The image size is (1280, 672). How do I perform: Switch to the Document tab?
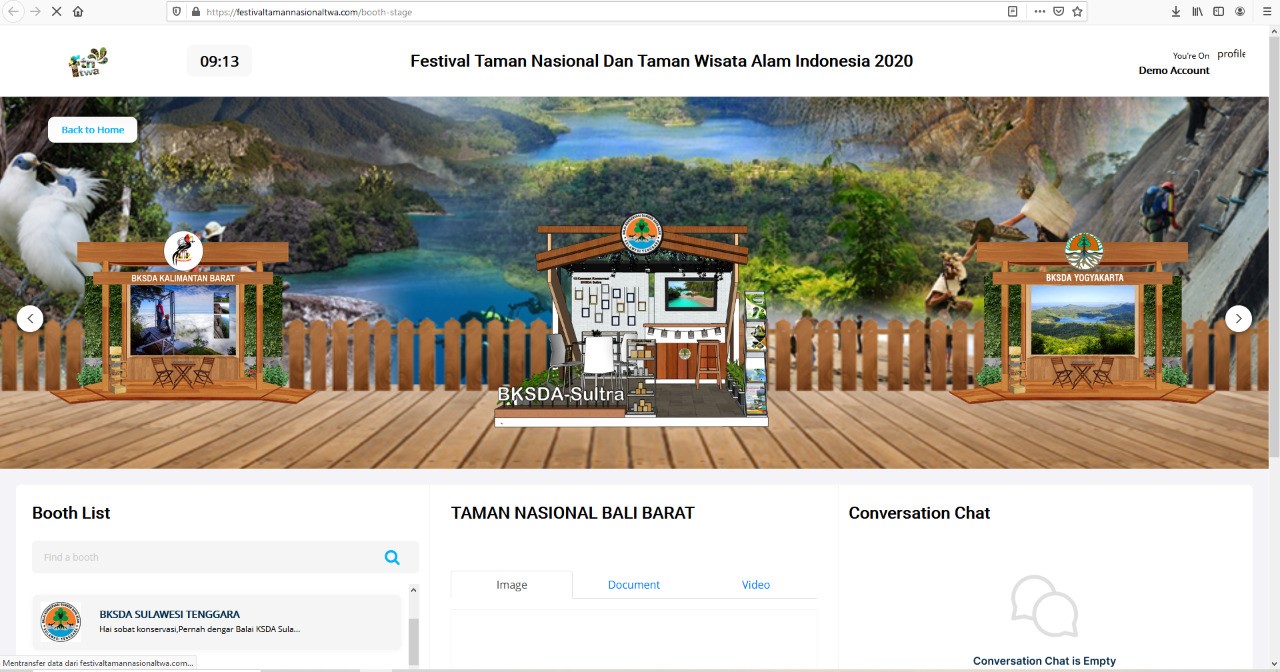pyautogui.click(x=634, y=585)
